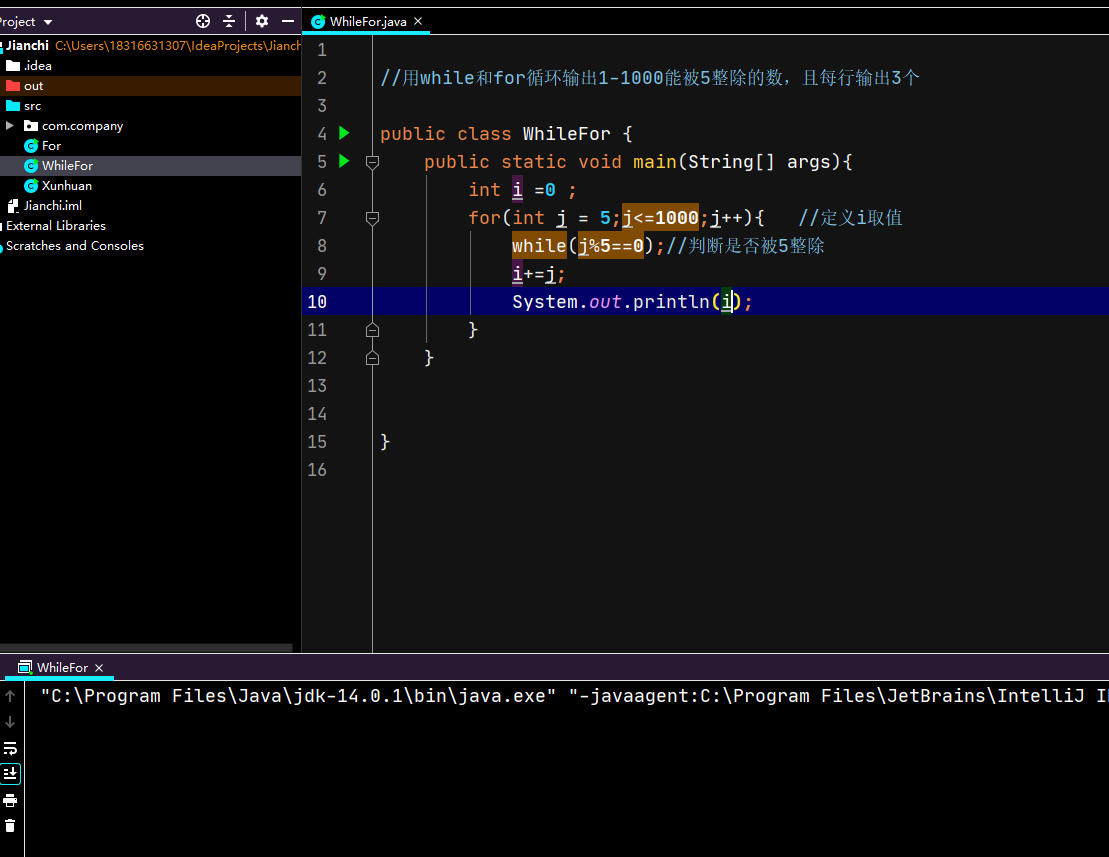Click fold end marker at line 11
Screen dimensions: 1109x857
(x=372, y=330)
